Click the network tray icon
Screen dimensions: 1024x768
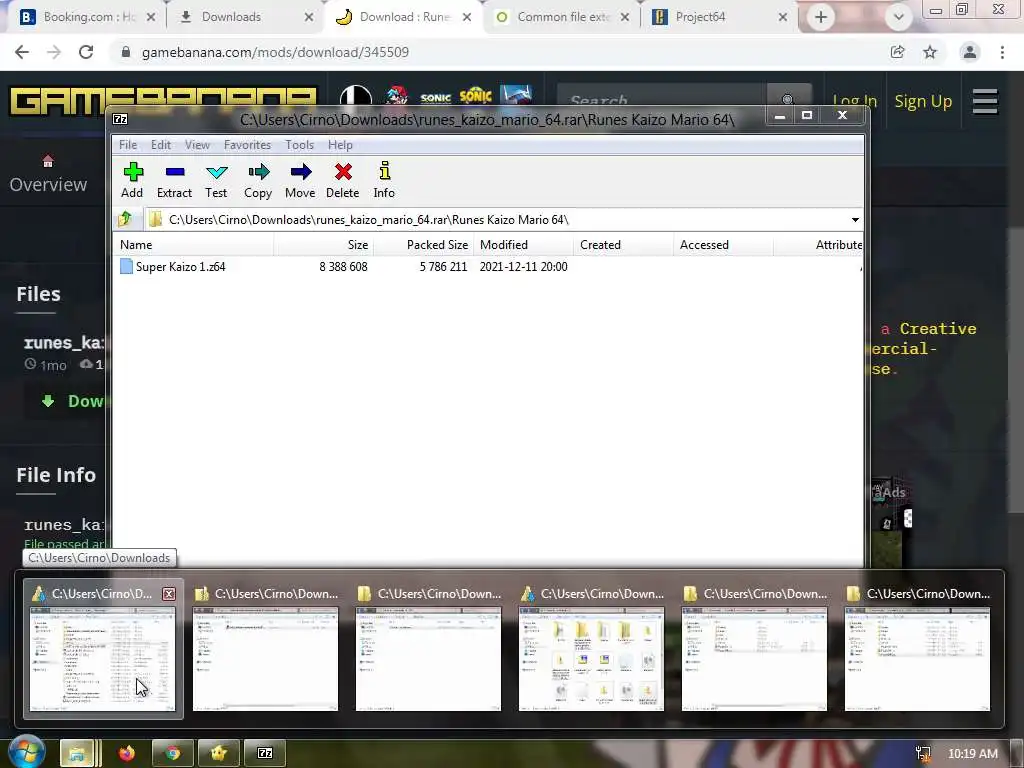[x=923, y=754]
